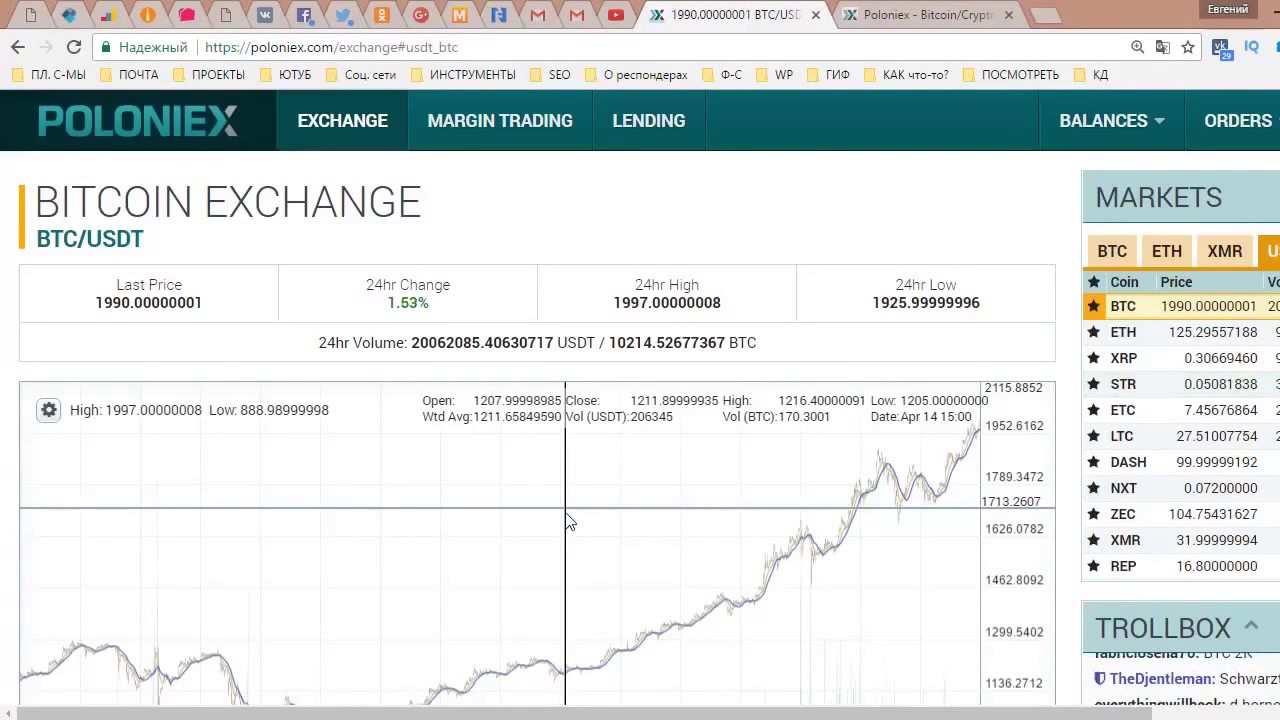
Task: Toggle favorite star for BTC row
Action: (1094, 306)
